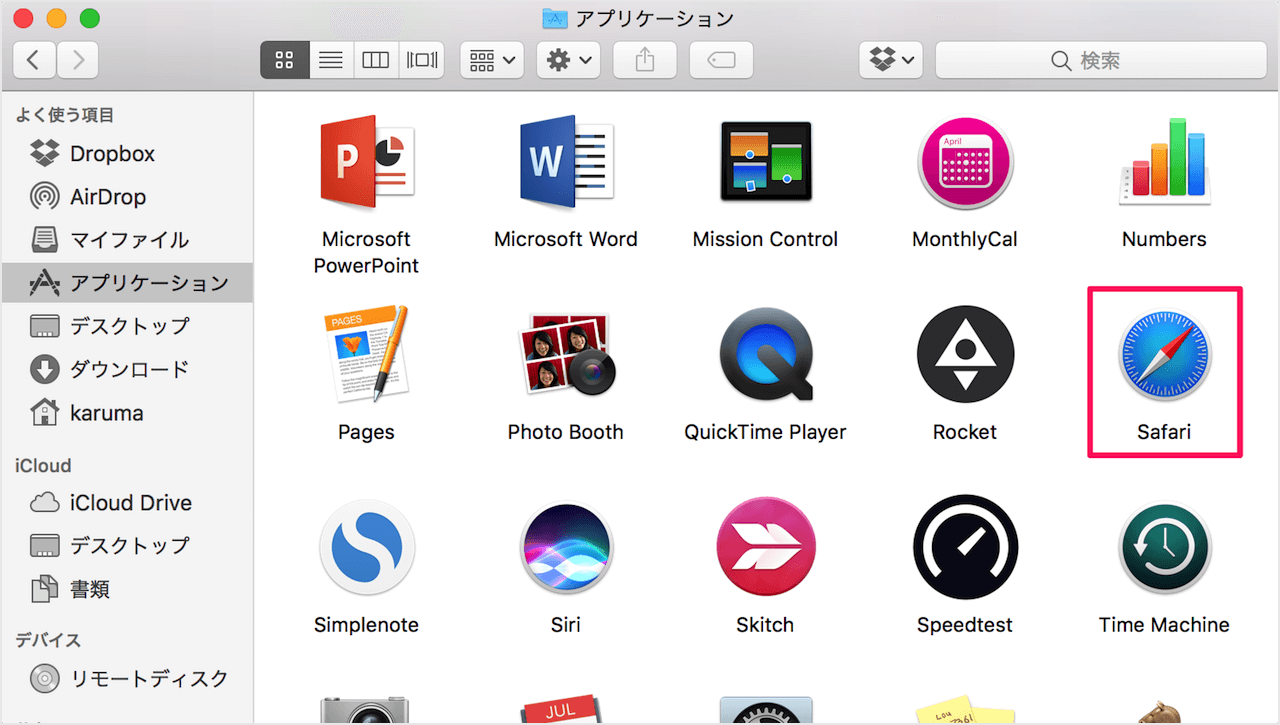Select the Microsoft Word app icon
This screenshot has width=1280, height=725.
[566, 161]
